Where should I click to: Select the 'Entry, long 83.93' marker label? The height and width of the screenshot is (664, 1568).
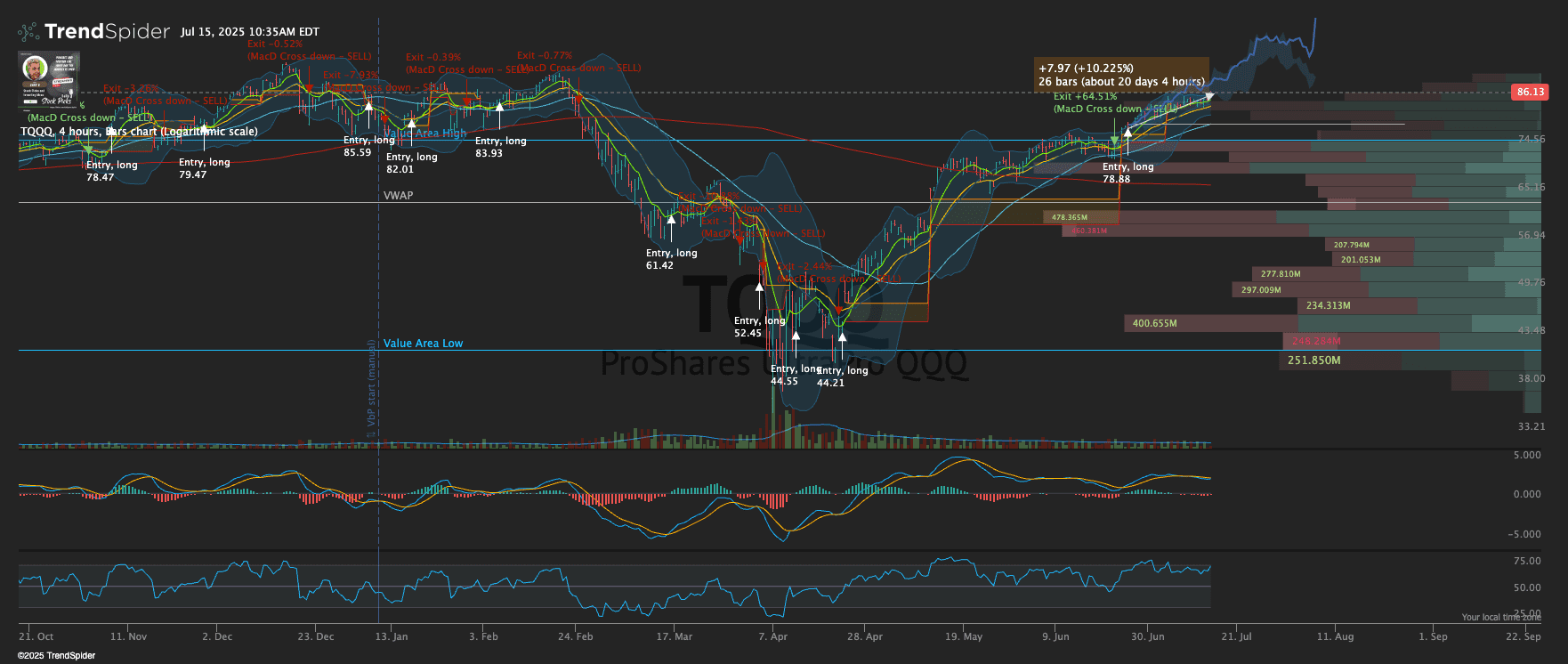pyautogui.click(x=500, y=147)
